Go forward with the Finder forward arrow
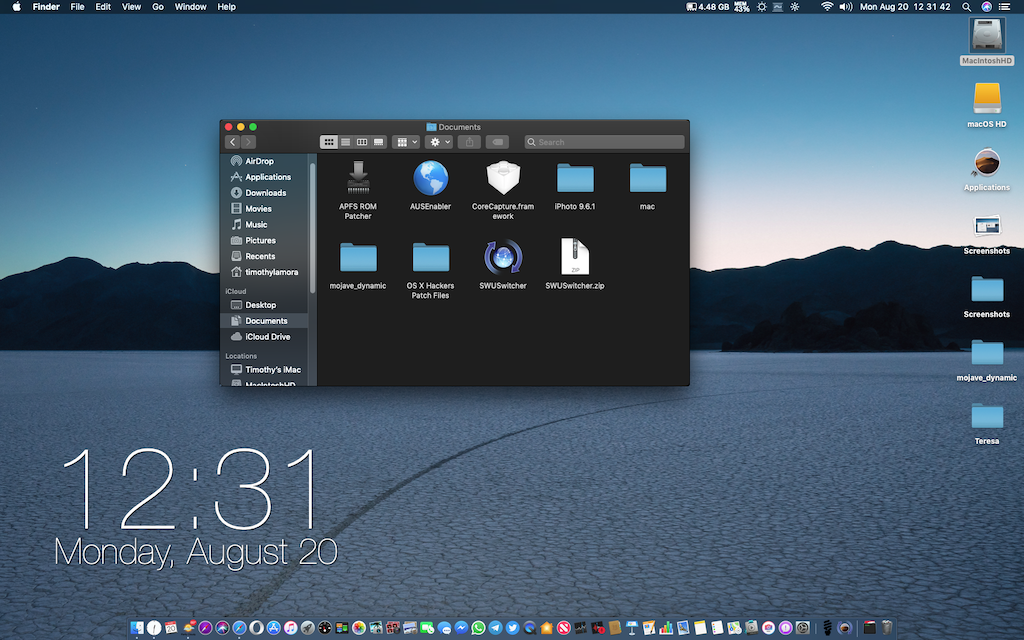The width and height of the screenshot is (1024, 640). 248,142
